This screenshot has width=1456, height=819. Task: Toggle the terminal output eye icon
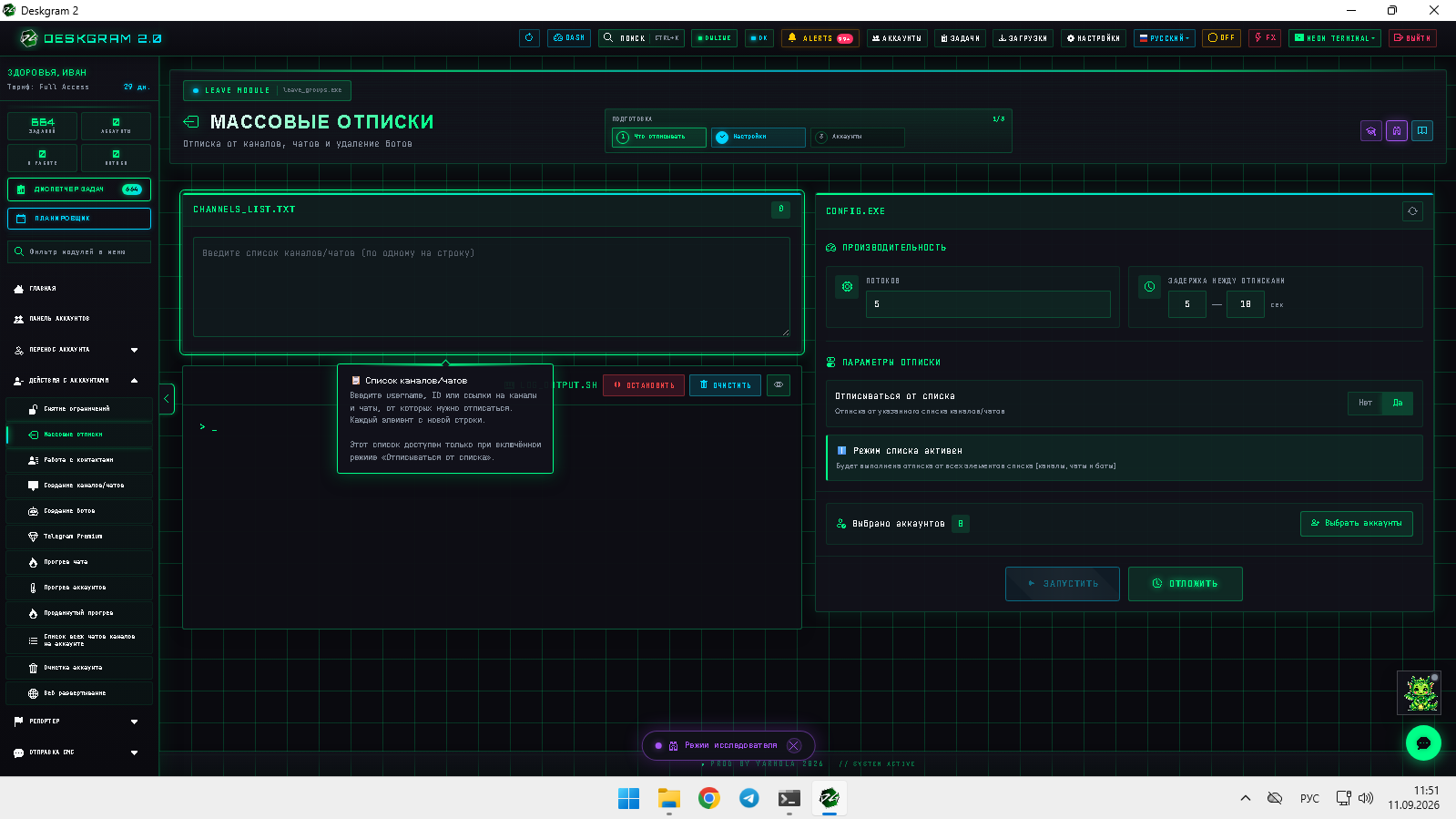[x=779, y=385]
